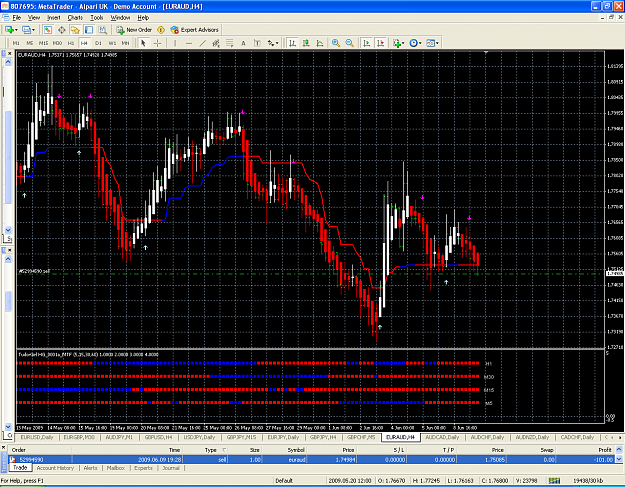Open the Profiles toolbar icon
Screen dimensions: 625x487
pyautogui.click(x=26, y=30)
